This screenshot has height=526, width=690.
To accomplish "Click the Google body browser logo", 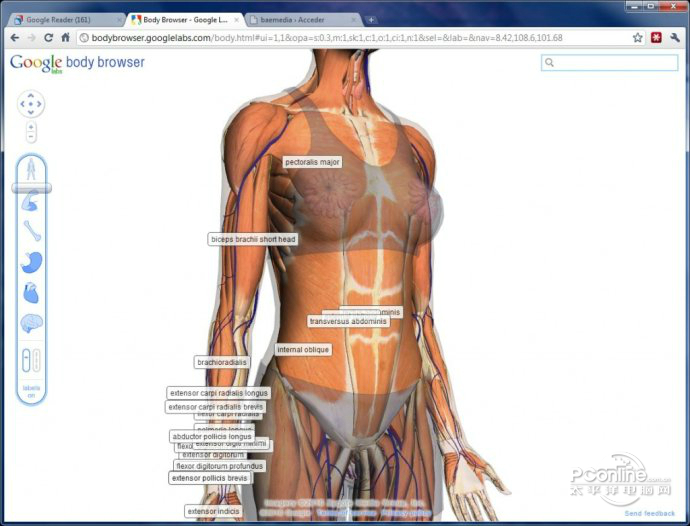I will point(77,63).
